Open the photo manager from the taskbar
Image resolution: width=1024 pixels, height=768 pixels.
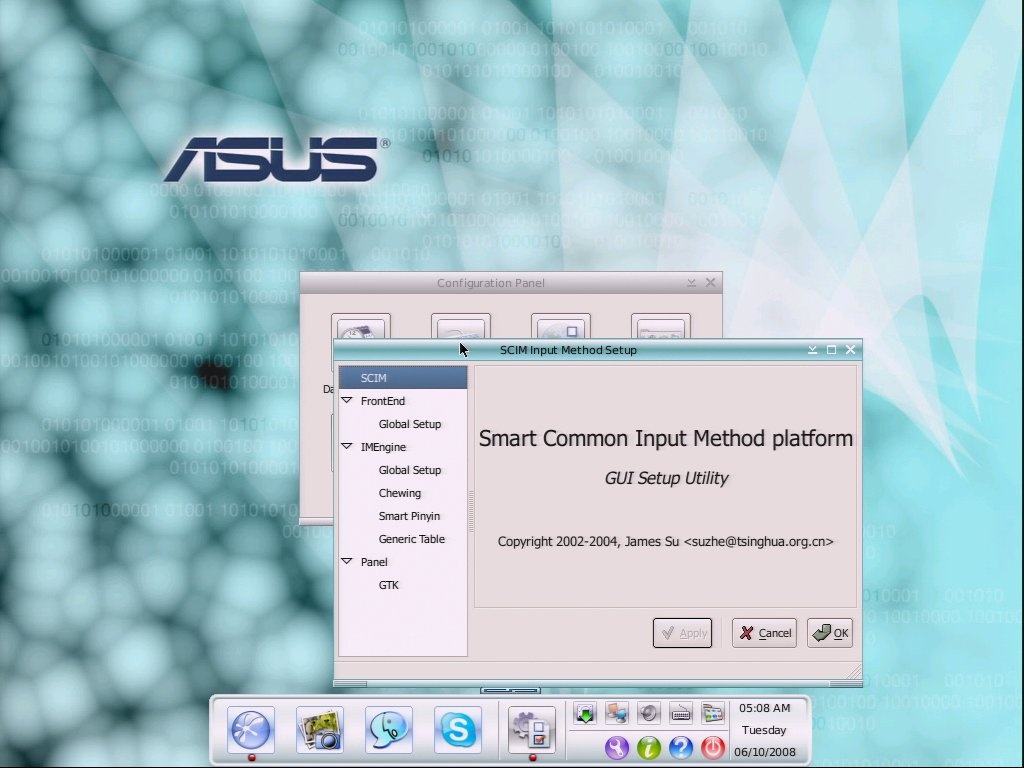coord(319,730)
